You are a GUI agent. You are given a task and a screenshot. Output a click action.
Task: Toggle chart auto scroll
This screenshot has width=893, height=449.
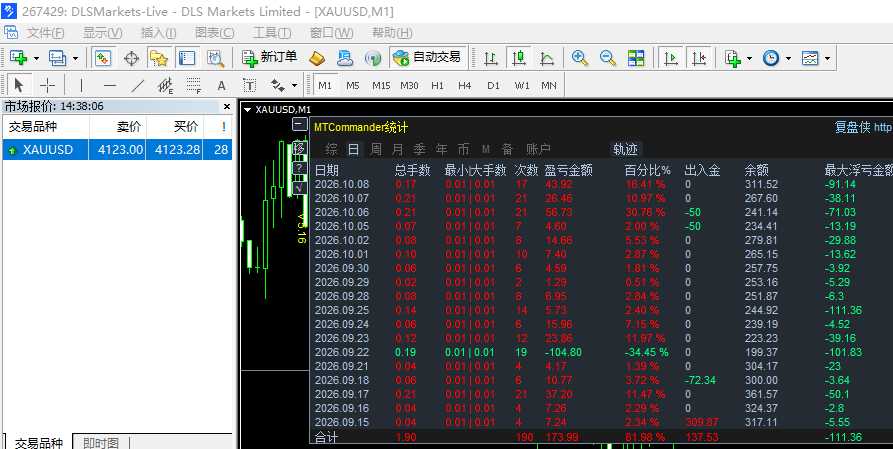671,58
